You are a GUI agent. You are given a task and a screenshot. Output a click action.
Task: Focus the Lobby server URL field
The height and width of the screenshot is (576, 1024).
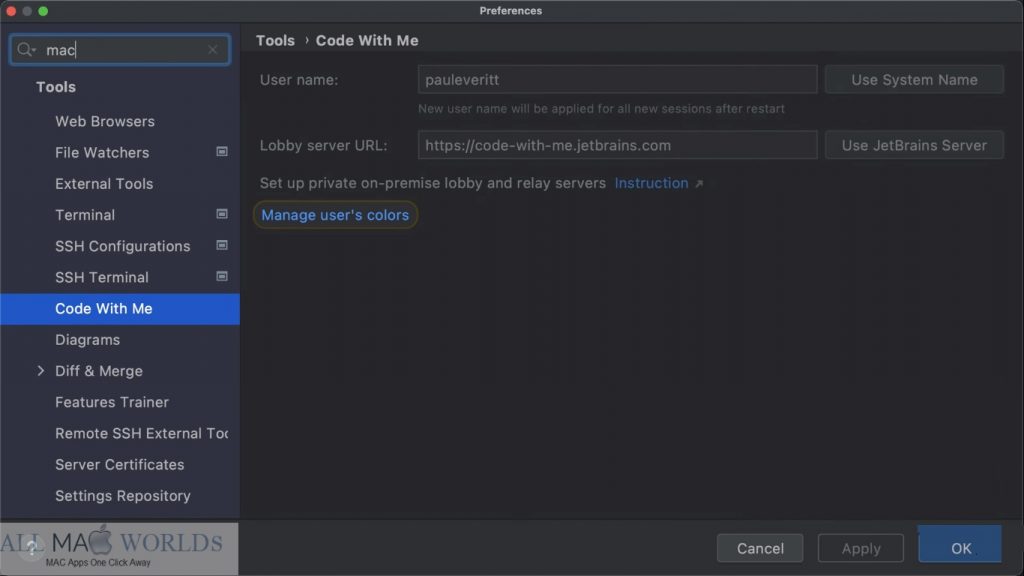[x=617, y=145]
